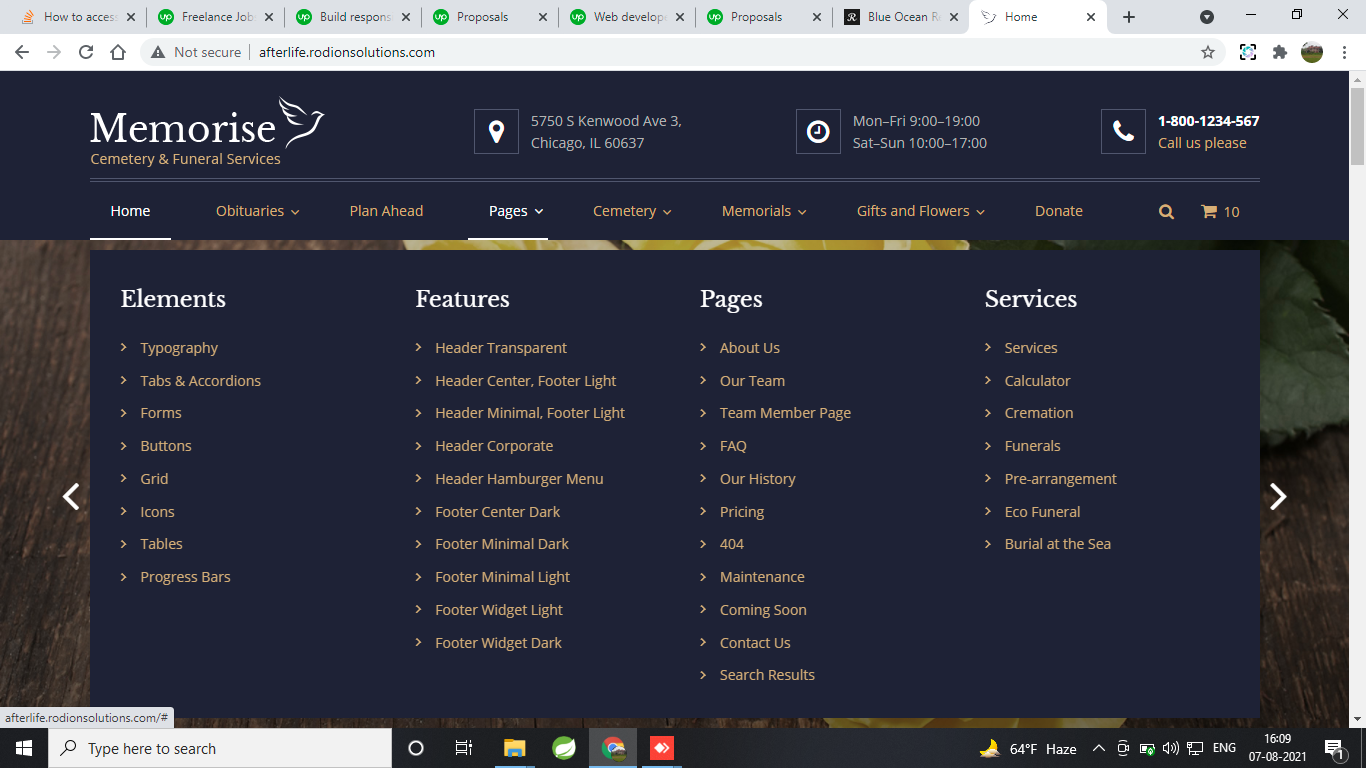Expand Gifts and Flowers dropdown
The height and width of the screenshot is (768, 1366).
coord(921,211)
